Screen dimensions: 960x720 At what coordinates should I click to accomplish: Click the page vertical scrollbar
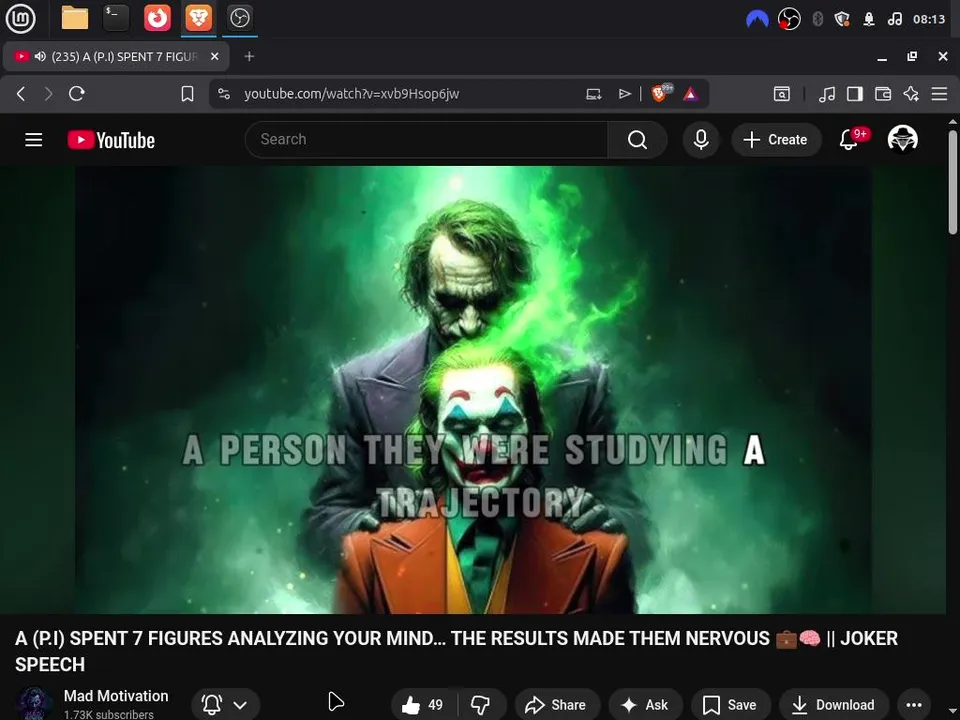953,181
